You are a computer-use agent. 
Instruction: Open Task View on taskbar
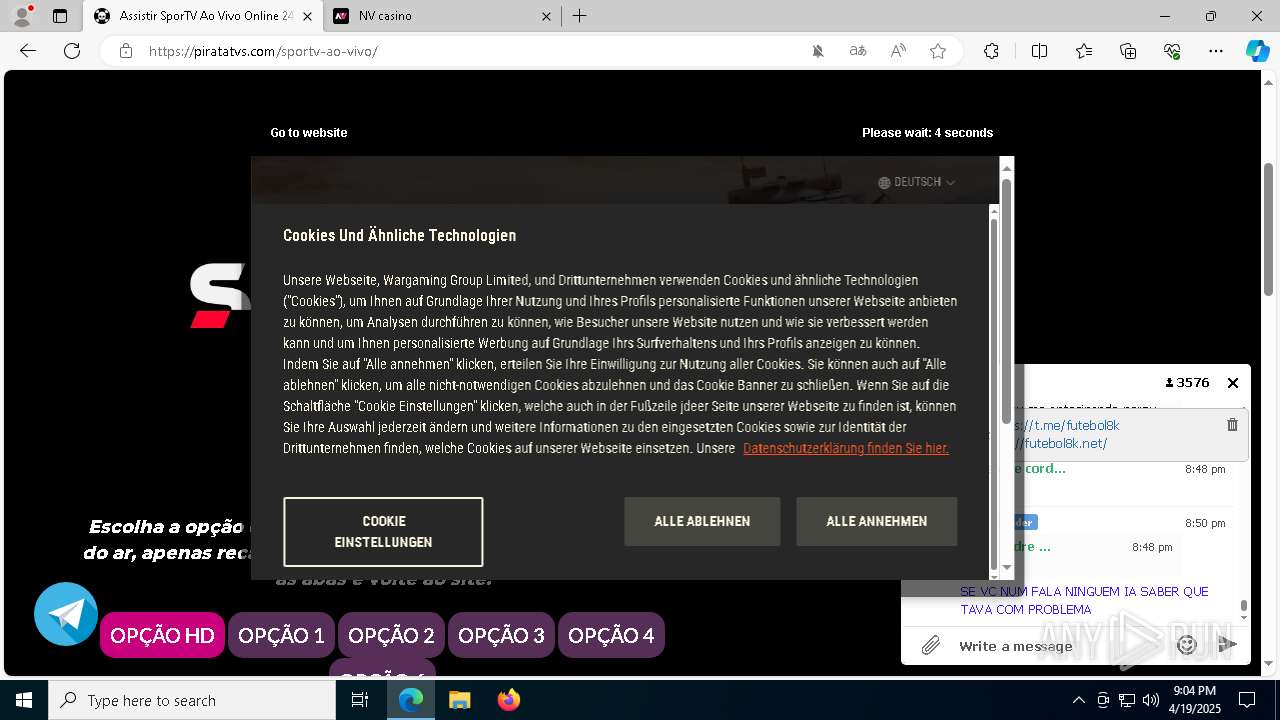point(360,700)
